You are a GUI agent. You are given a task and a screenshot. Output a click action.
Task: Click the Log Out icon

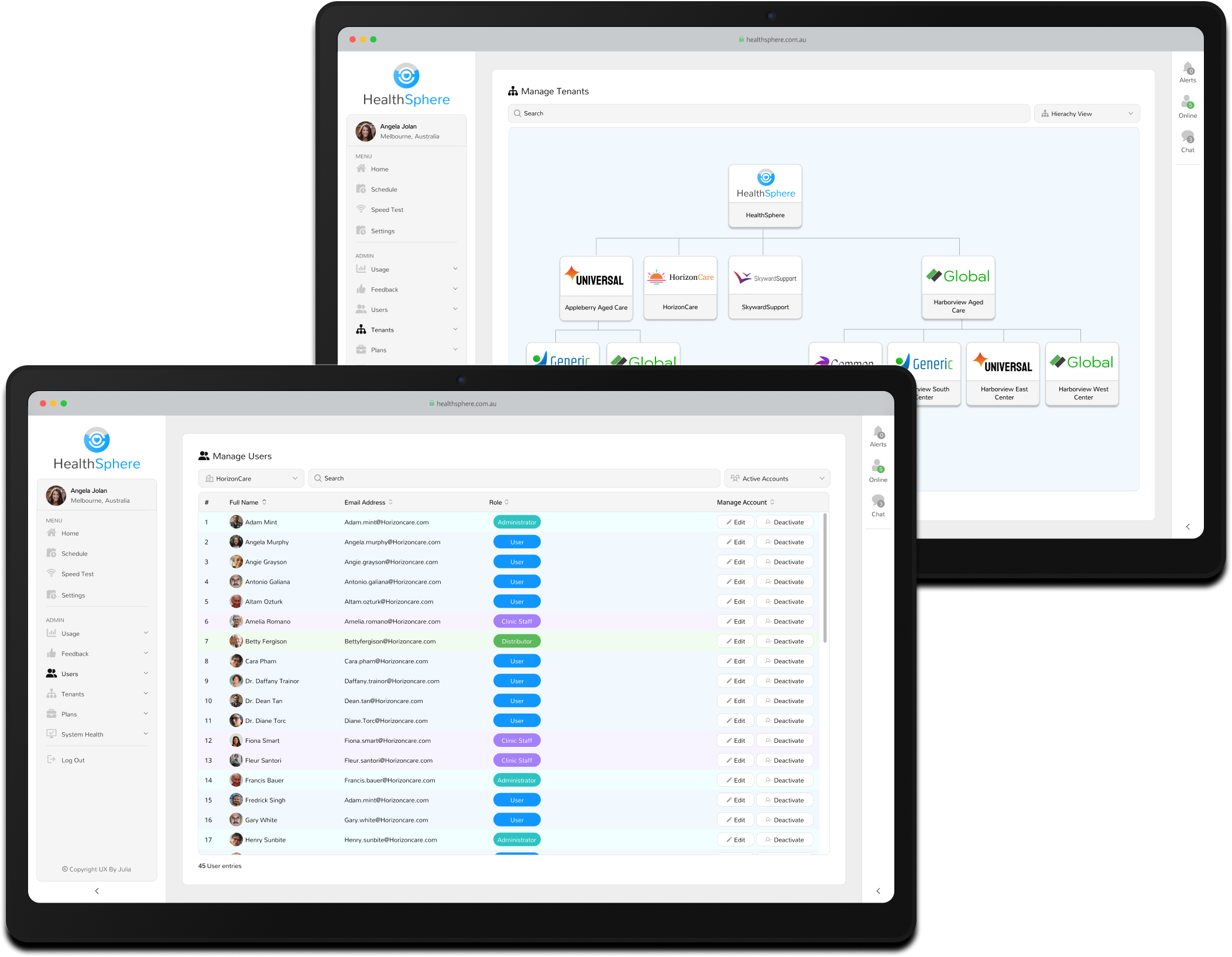[x=52, y=760]
